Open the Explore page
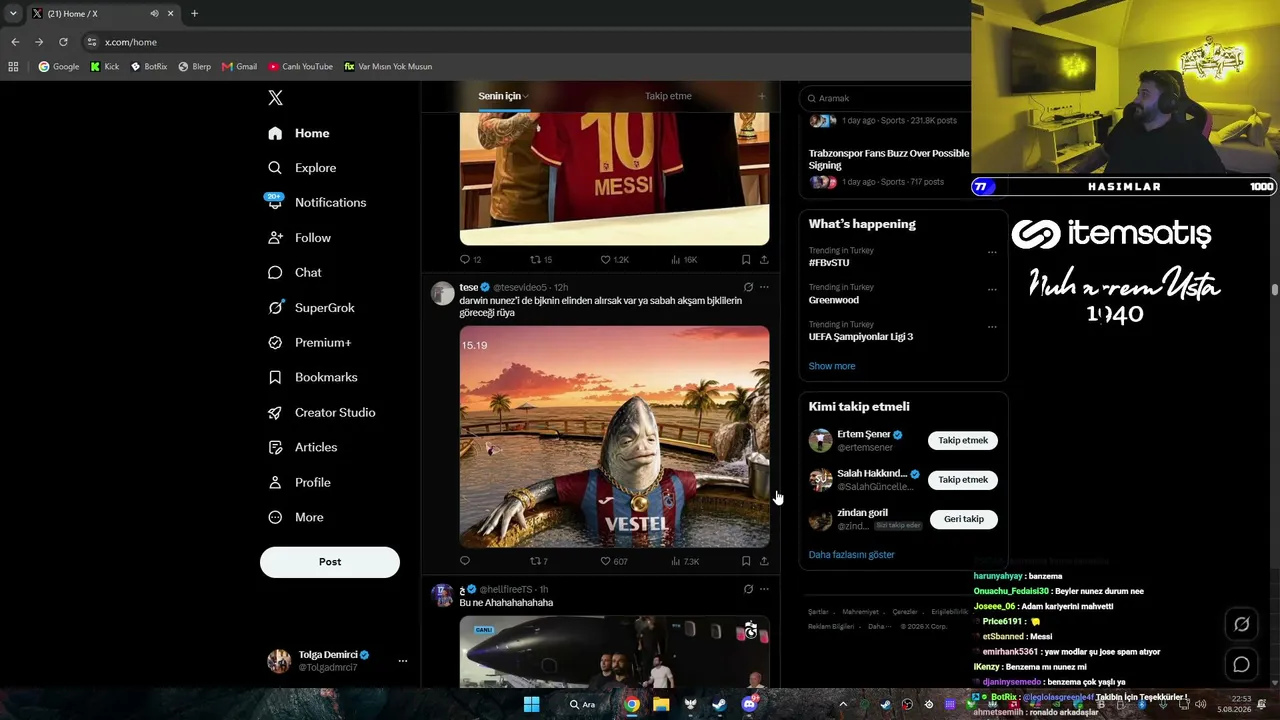1280x720 pixels. 302,168
